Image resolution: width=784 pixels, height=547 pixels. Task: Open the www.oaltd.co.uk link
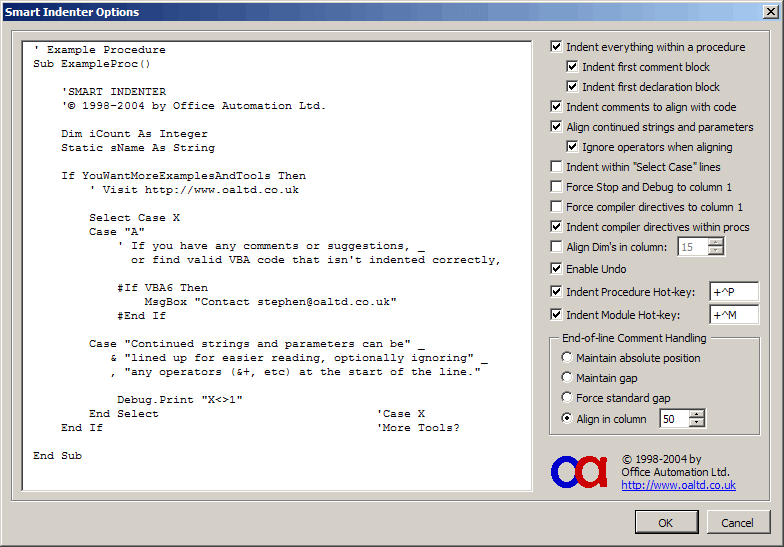pyautogui.click(x=678, y=485)
